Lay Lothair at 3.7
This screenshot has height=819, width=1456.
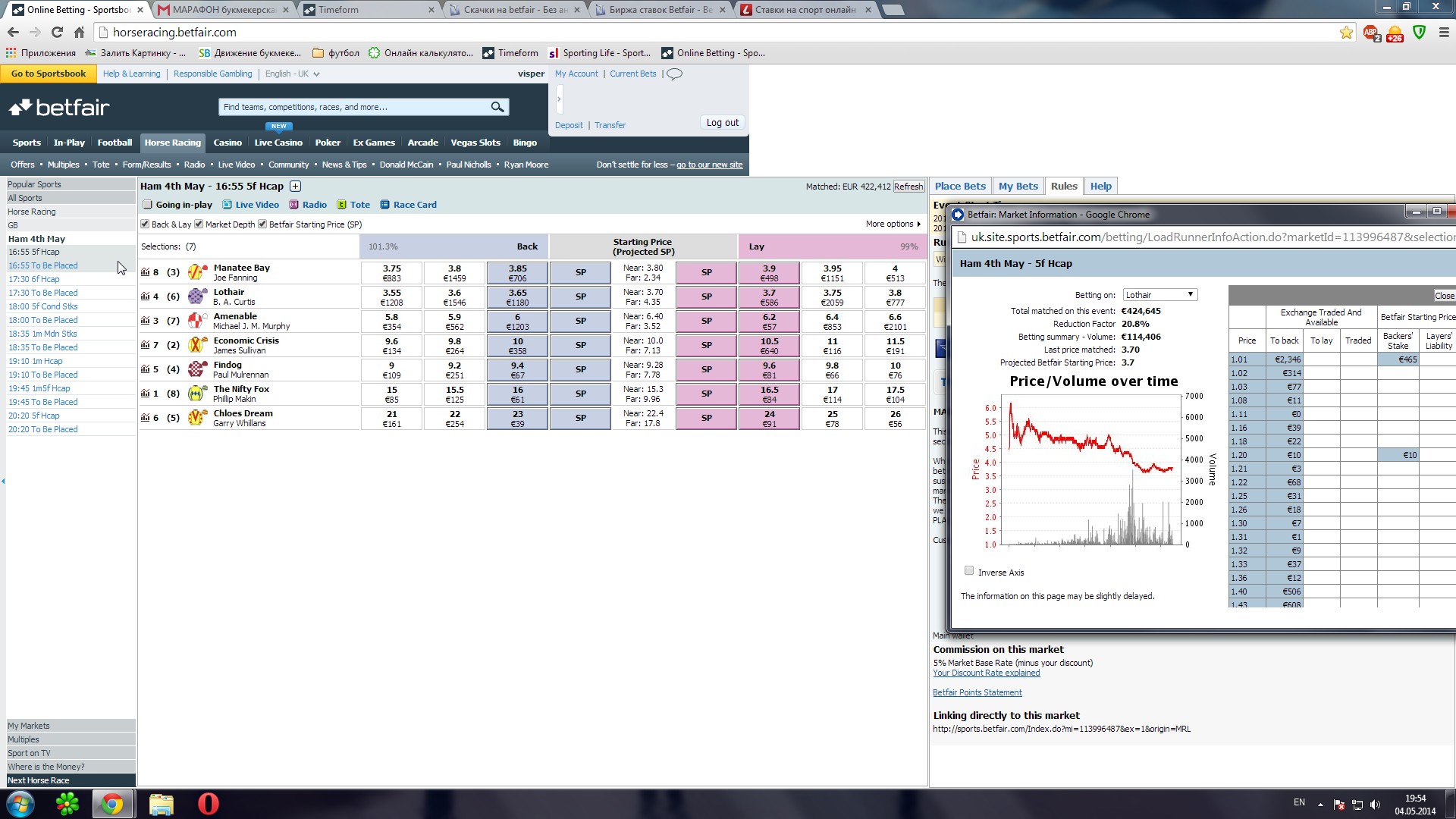769,297
